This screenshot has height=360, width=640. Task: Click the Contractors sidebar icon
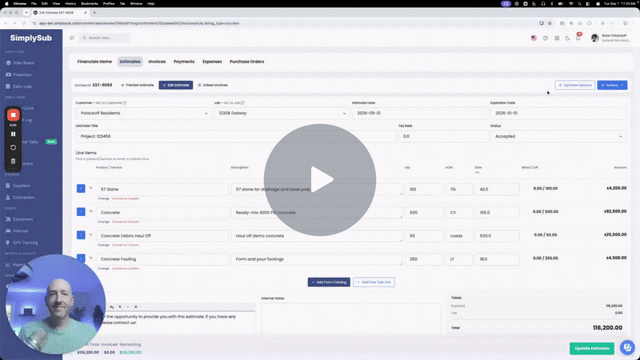tap(8, 198)
